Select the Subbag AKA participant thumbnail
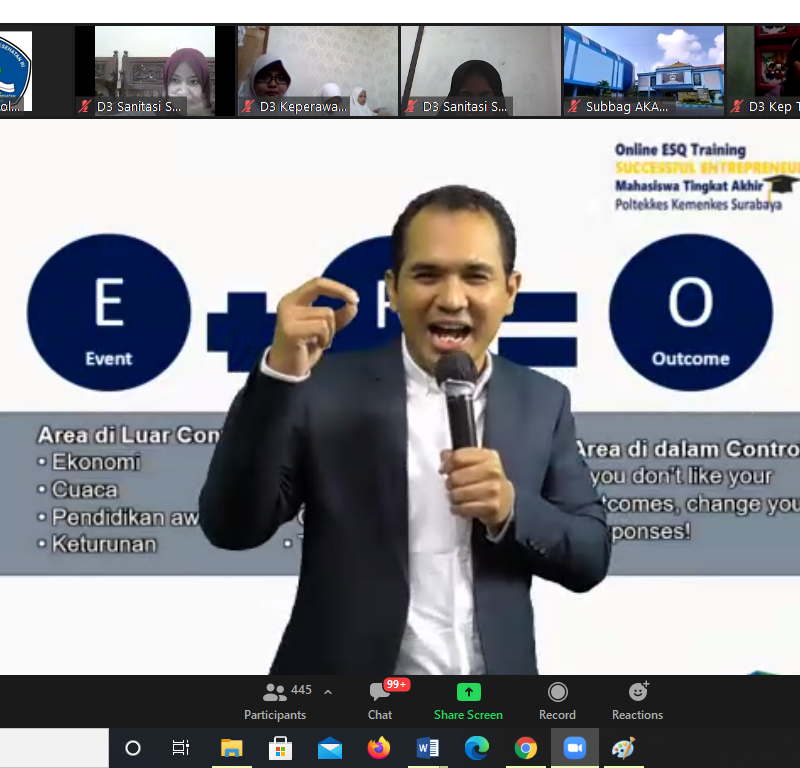The height and width of the screenshot is (768, 800). (x=643, y=70)
